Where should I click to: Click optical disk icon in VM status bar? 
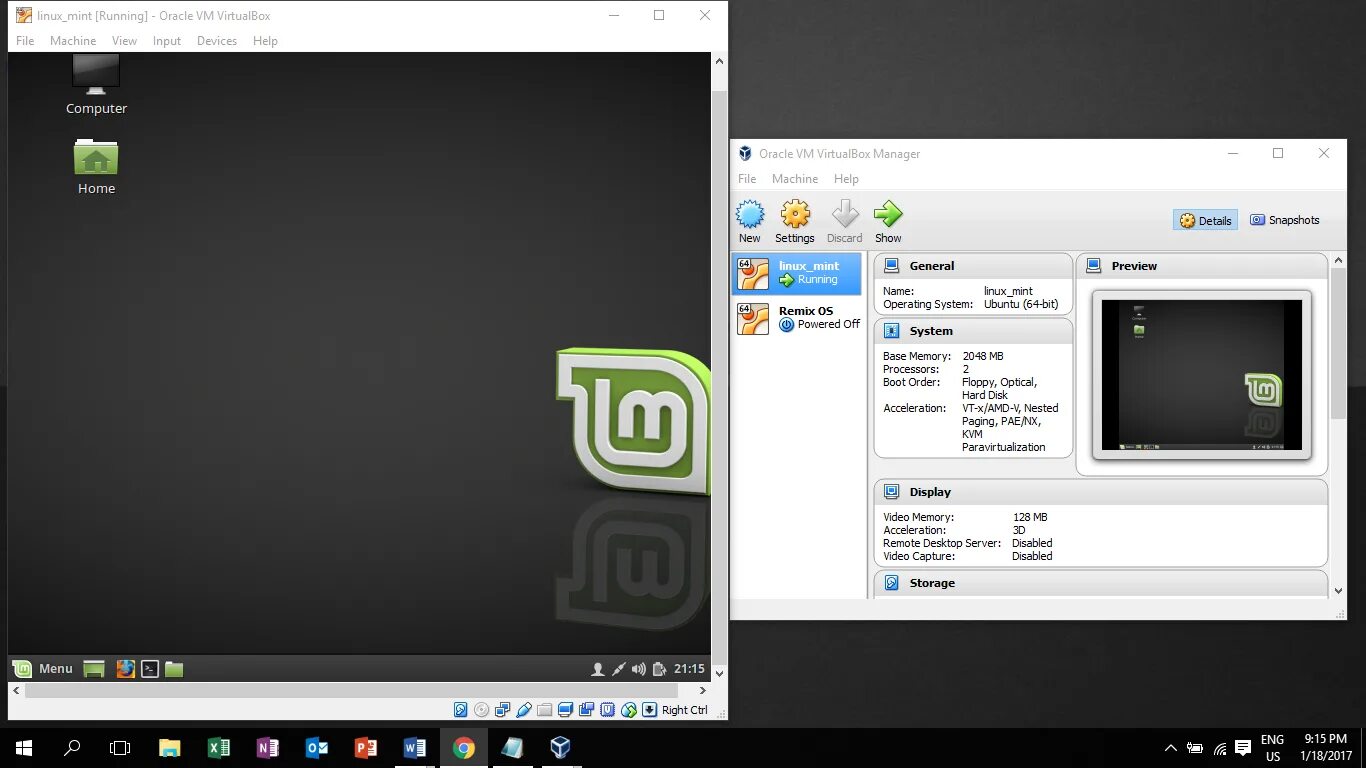[482, 710]
